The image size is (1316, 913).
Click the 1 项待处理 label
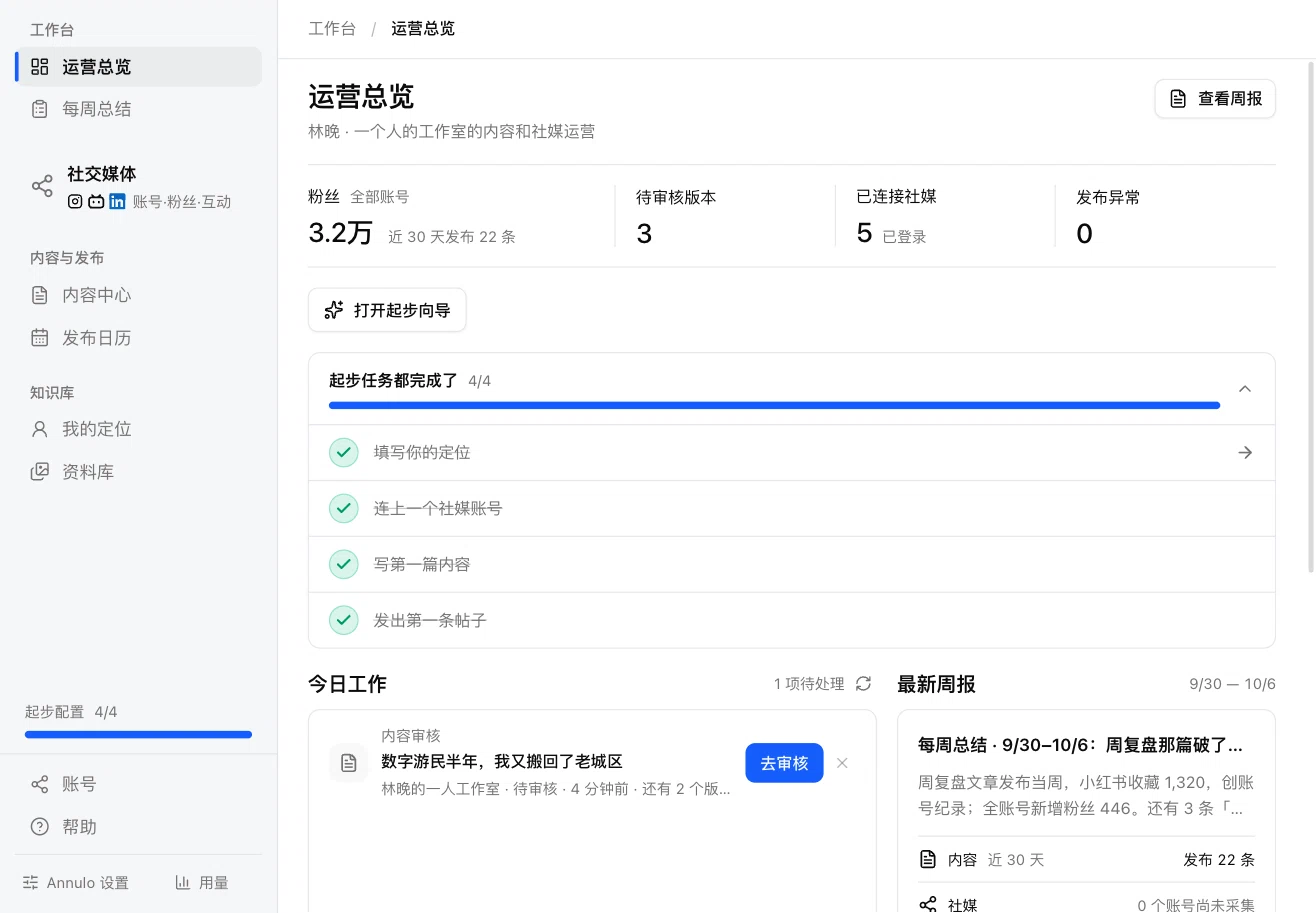point(809,684)
